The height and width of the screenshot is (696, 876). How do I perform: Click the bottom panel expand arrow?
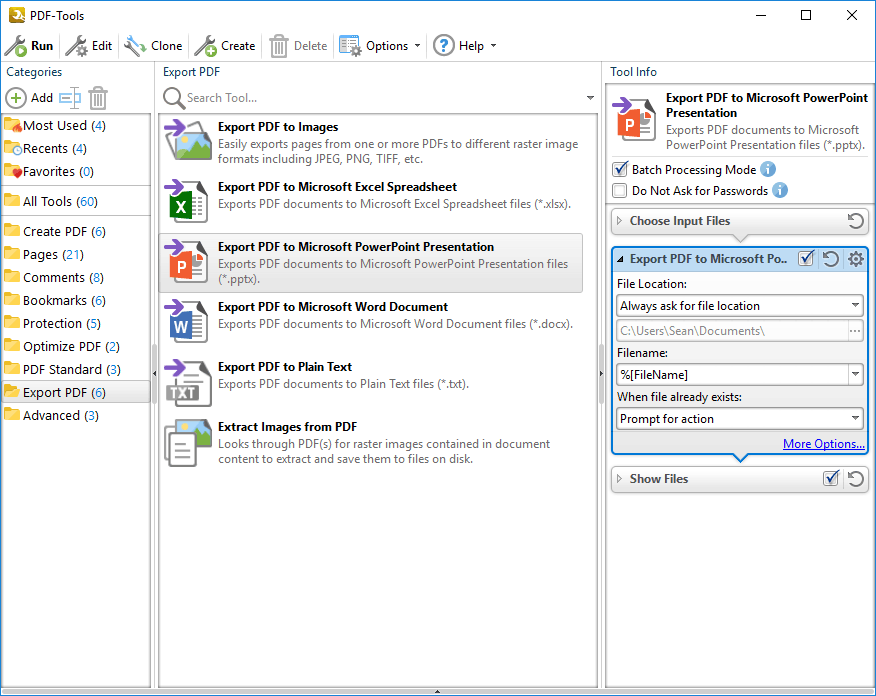[x=437, y=692]
